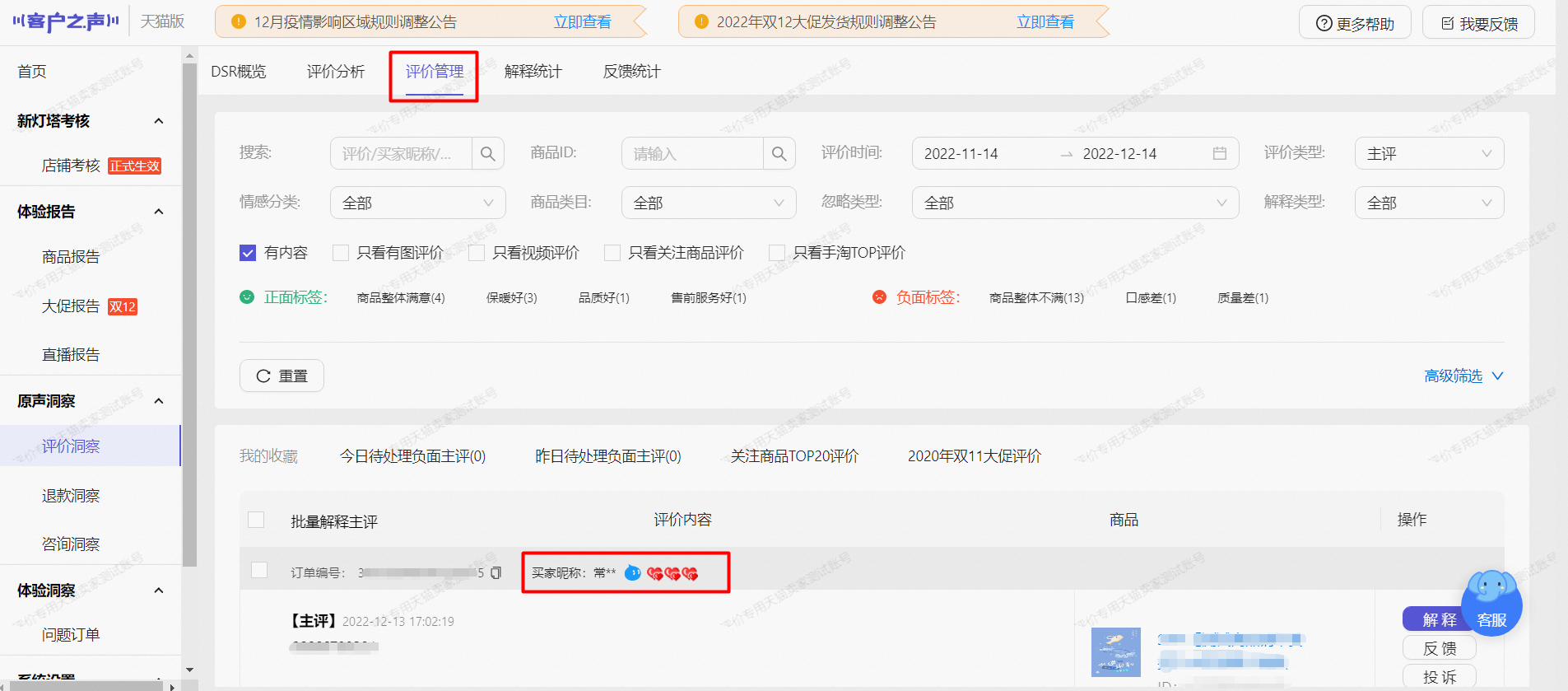Click the 重置 button

281,376
